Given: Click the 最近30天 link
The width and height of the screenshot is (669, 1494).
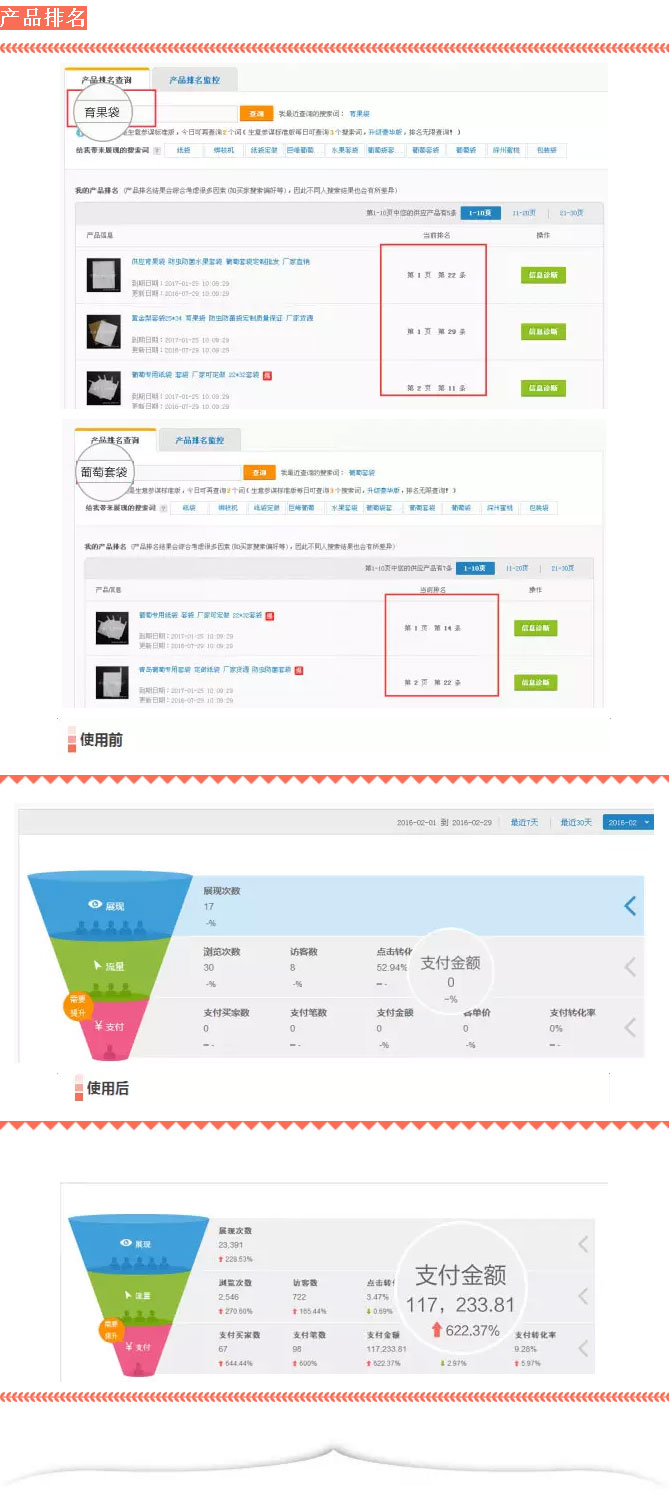Looking at the screenshot, I should [x=576, y=822].
